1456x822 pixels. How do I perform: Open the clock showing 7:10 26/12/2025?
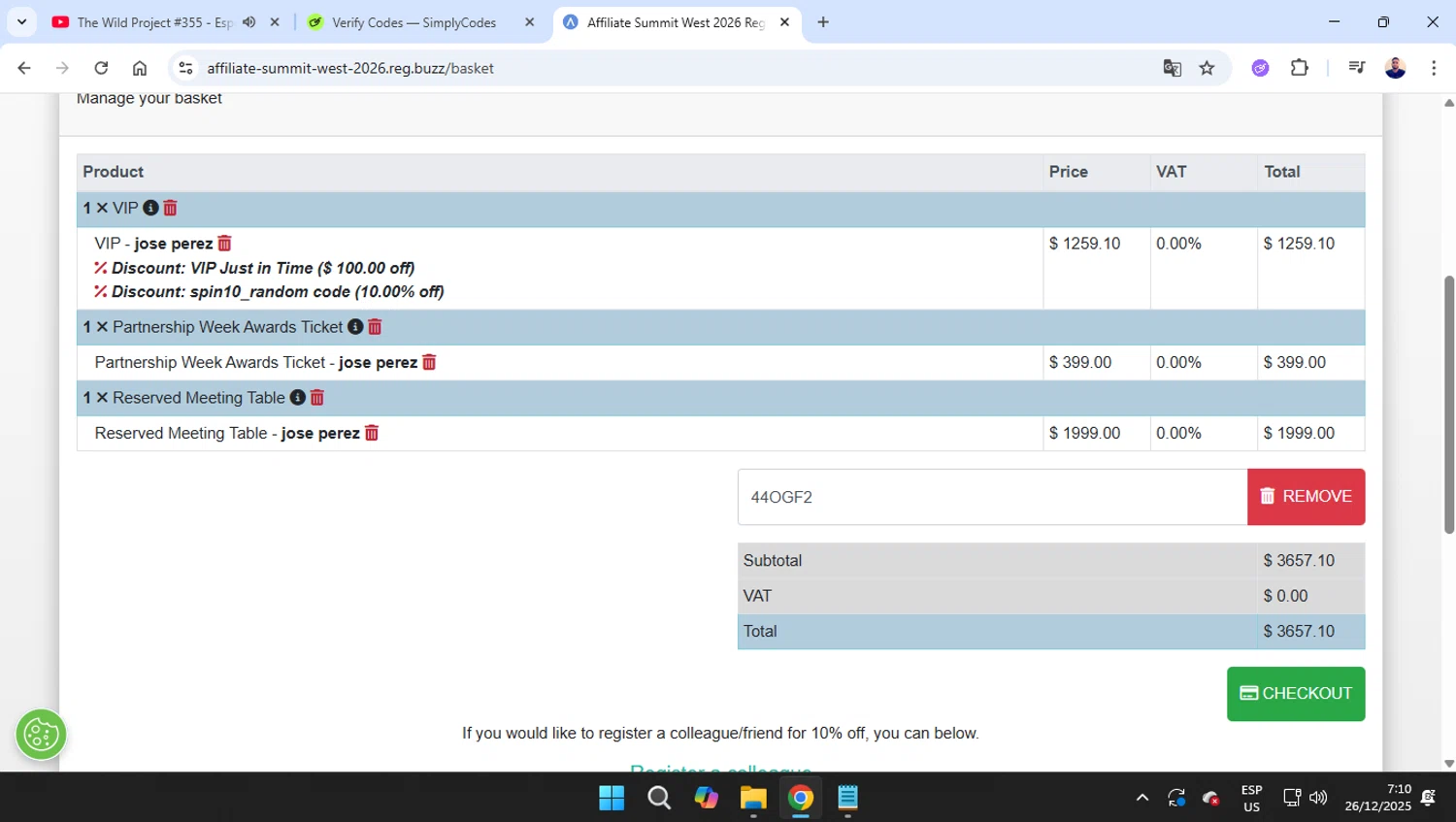1378,798
